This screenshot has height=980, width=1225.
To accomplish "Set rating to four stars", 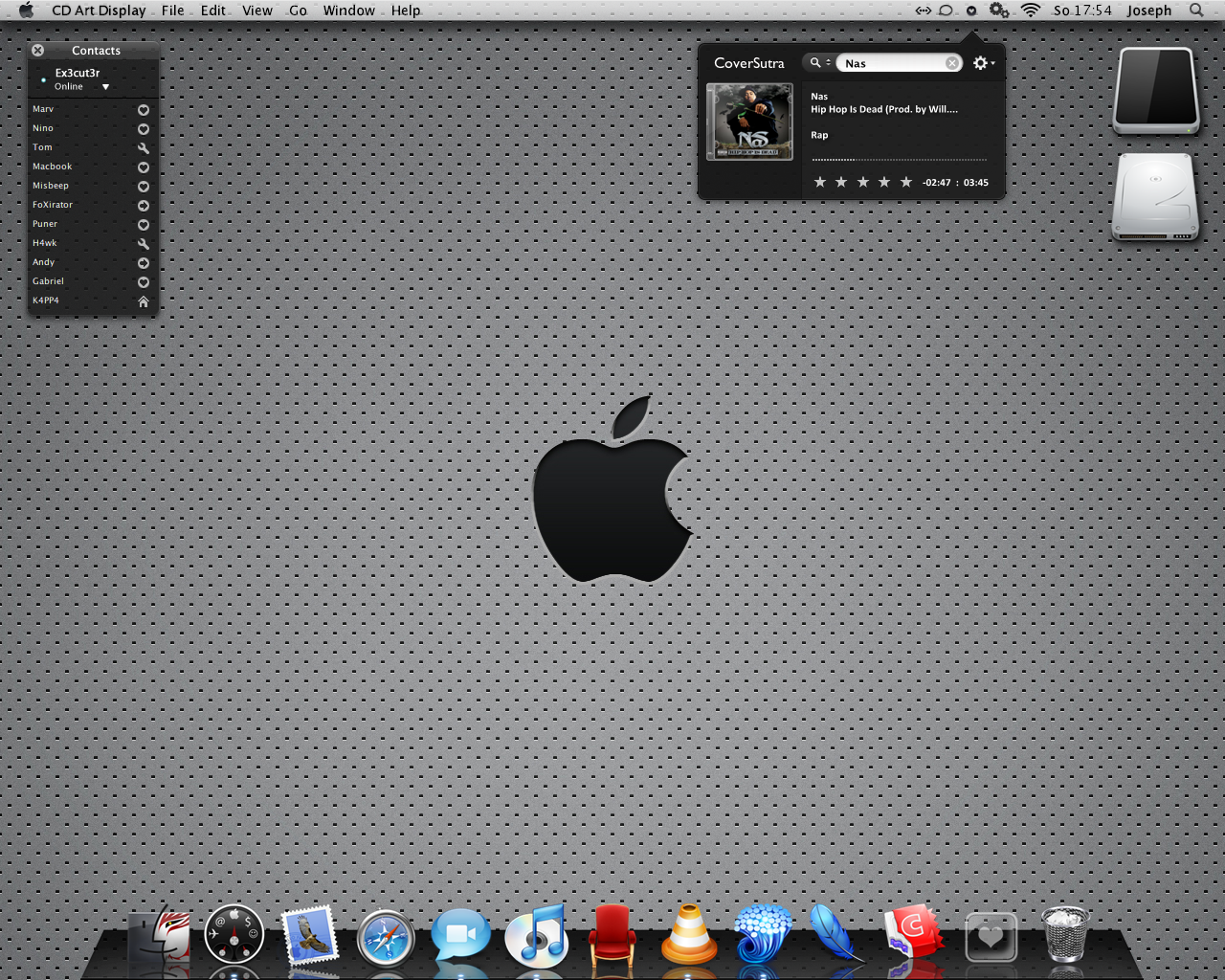I will [884, 182].
